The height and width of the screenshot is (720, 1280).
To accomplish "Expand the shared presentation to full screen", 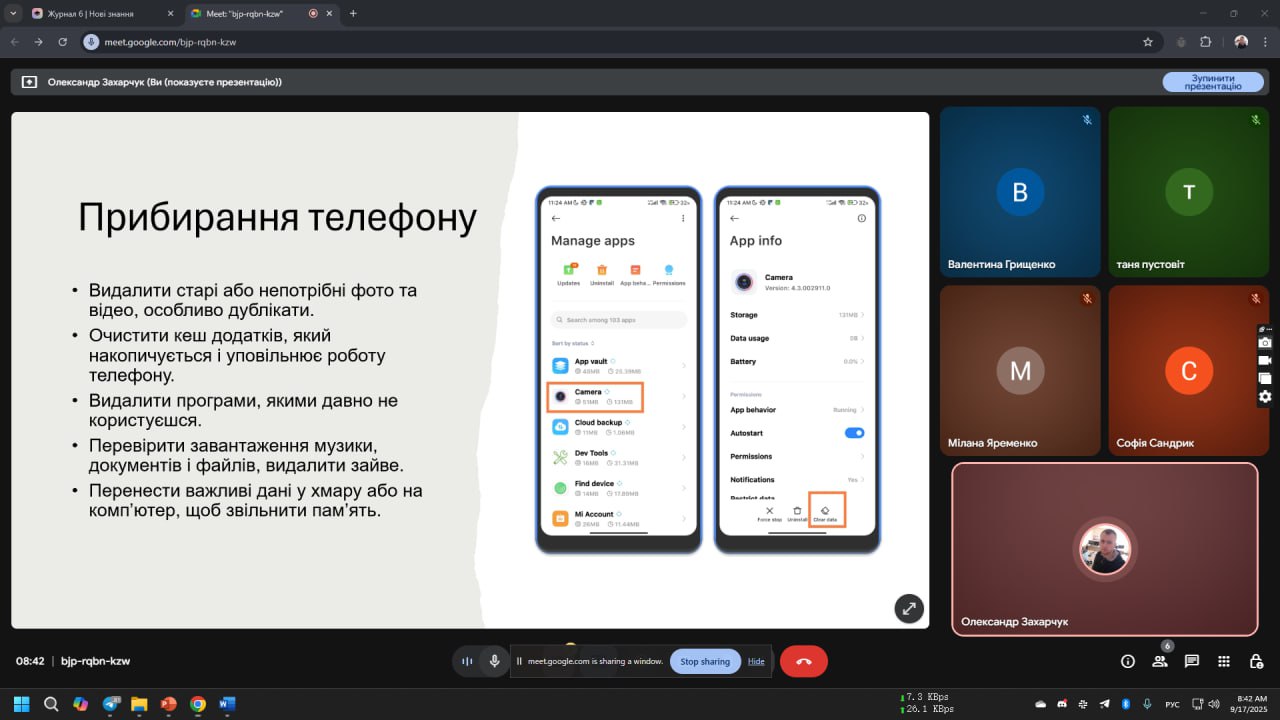I will [908, 608].
